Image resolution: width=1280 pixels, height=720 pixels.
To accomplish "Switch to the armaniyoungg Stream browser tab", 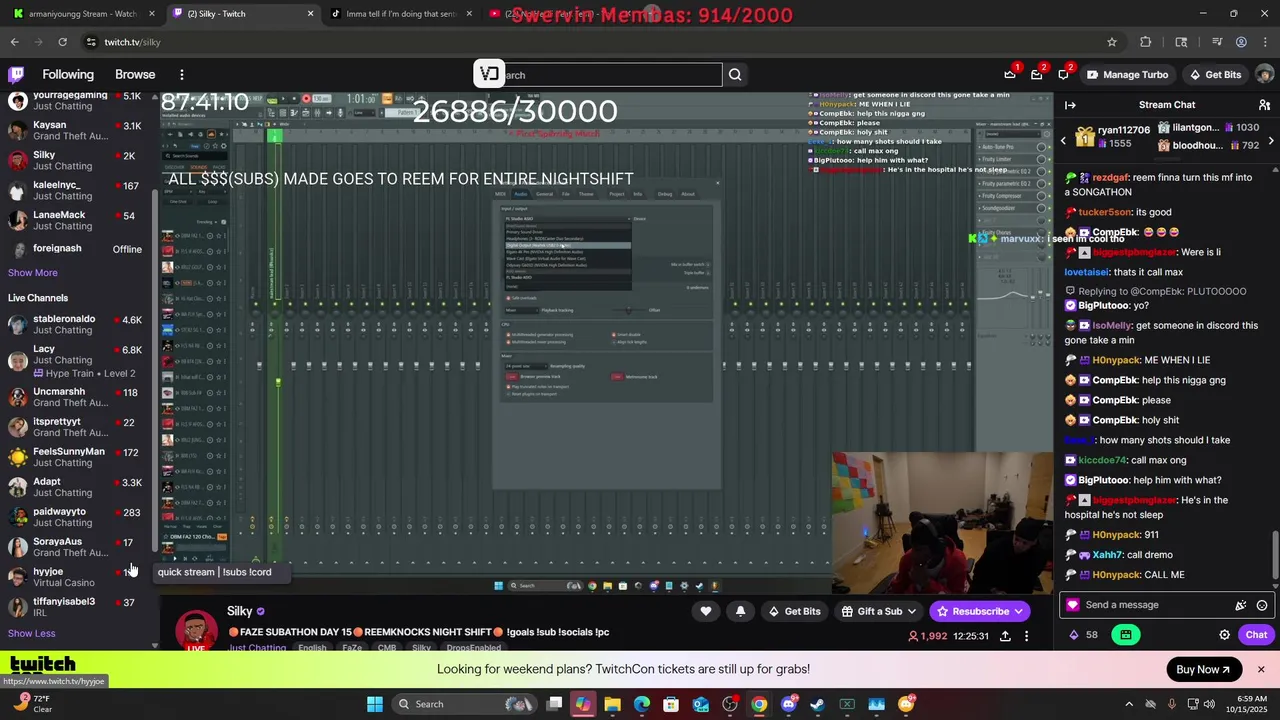I will [84, 14].
